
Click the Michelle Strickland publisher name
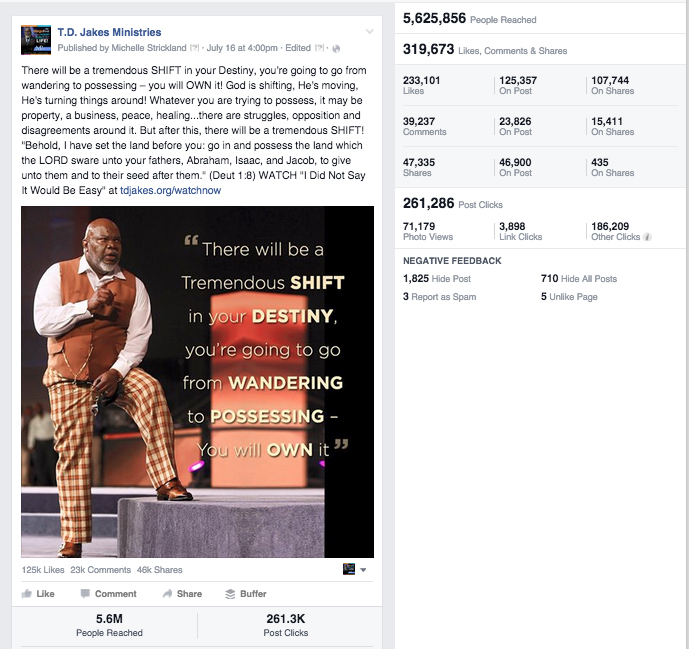coord(149,48)
